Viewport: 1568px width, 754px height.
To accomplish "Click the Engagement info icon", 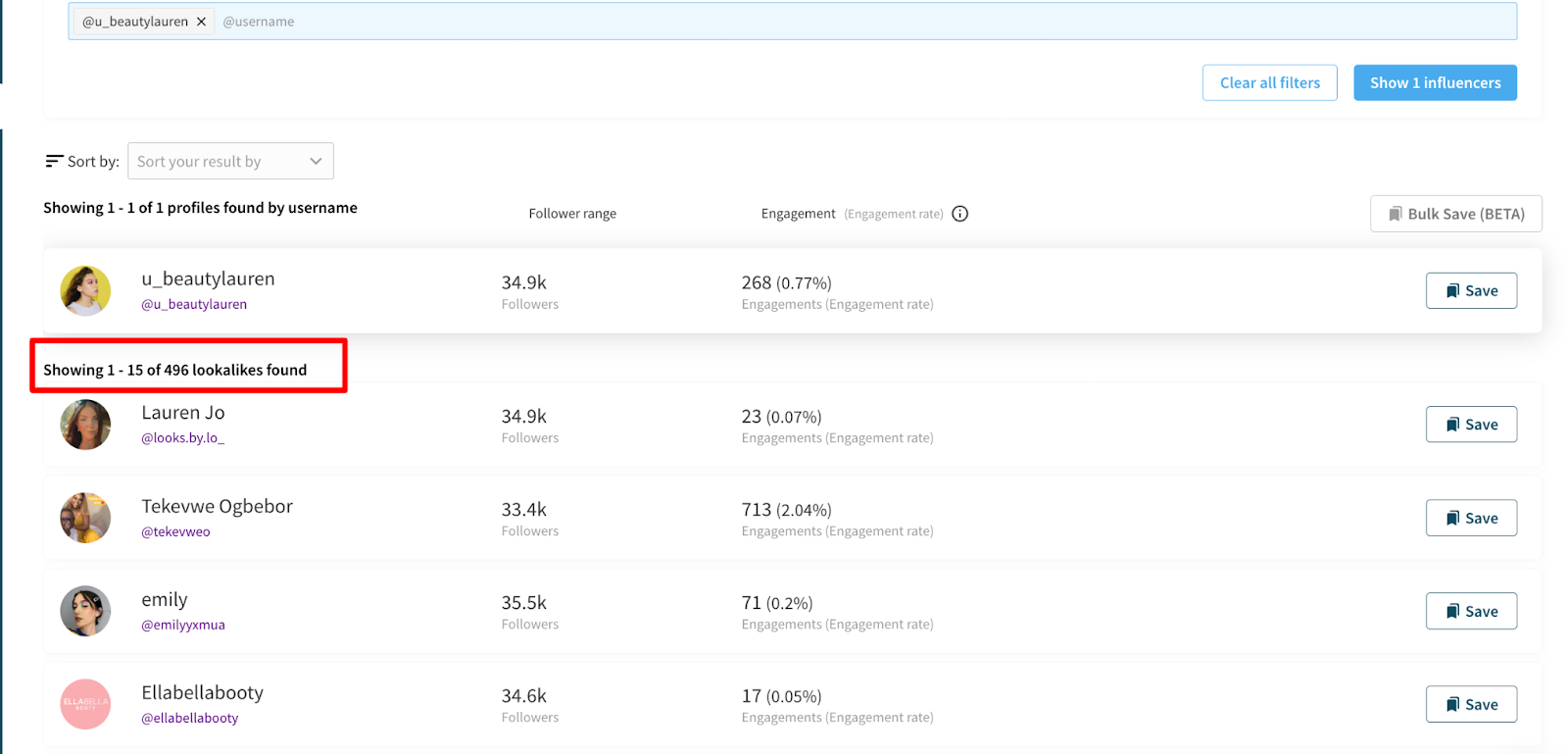I will coord(959,214).
